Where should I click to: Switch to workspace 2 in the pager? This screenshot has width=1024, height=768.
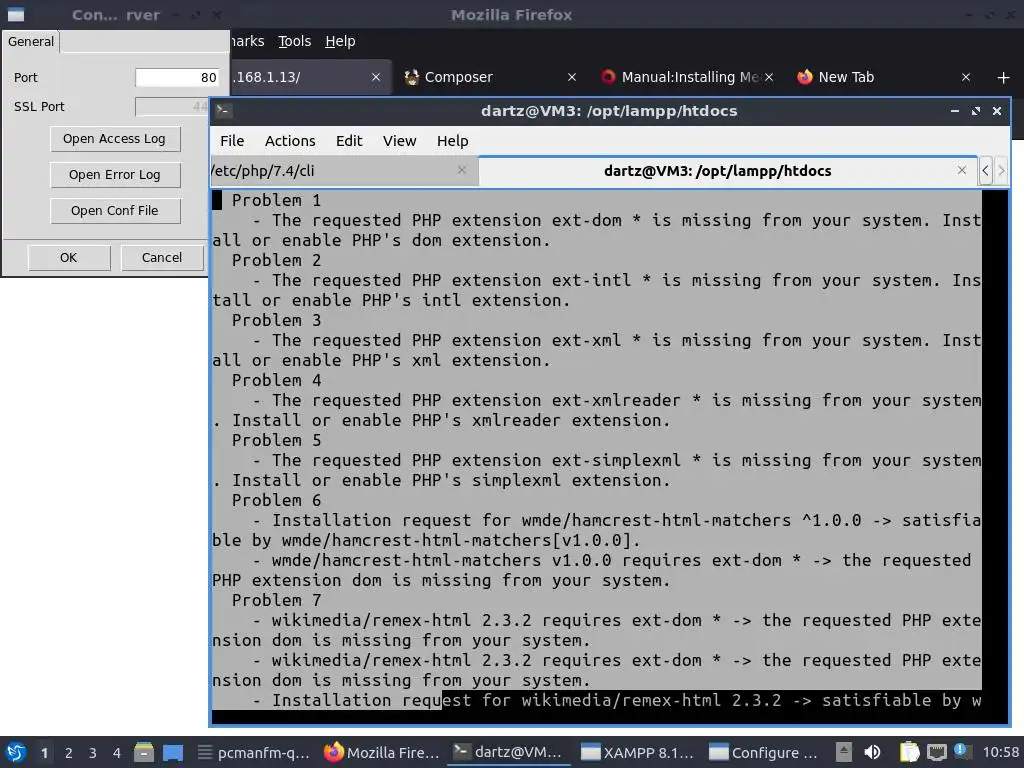coord(69,752)
